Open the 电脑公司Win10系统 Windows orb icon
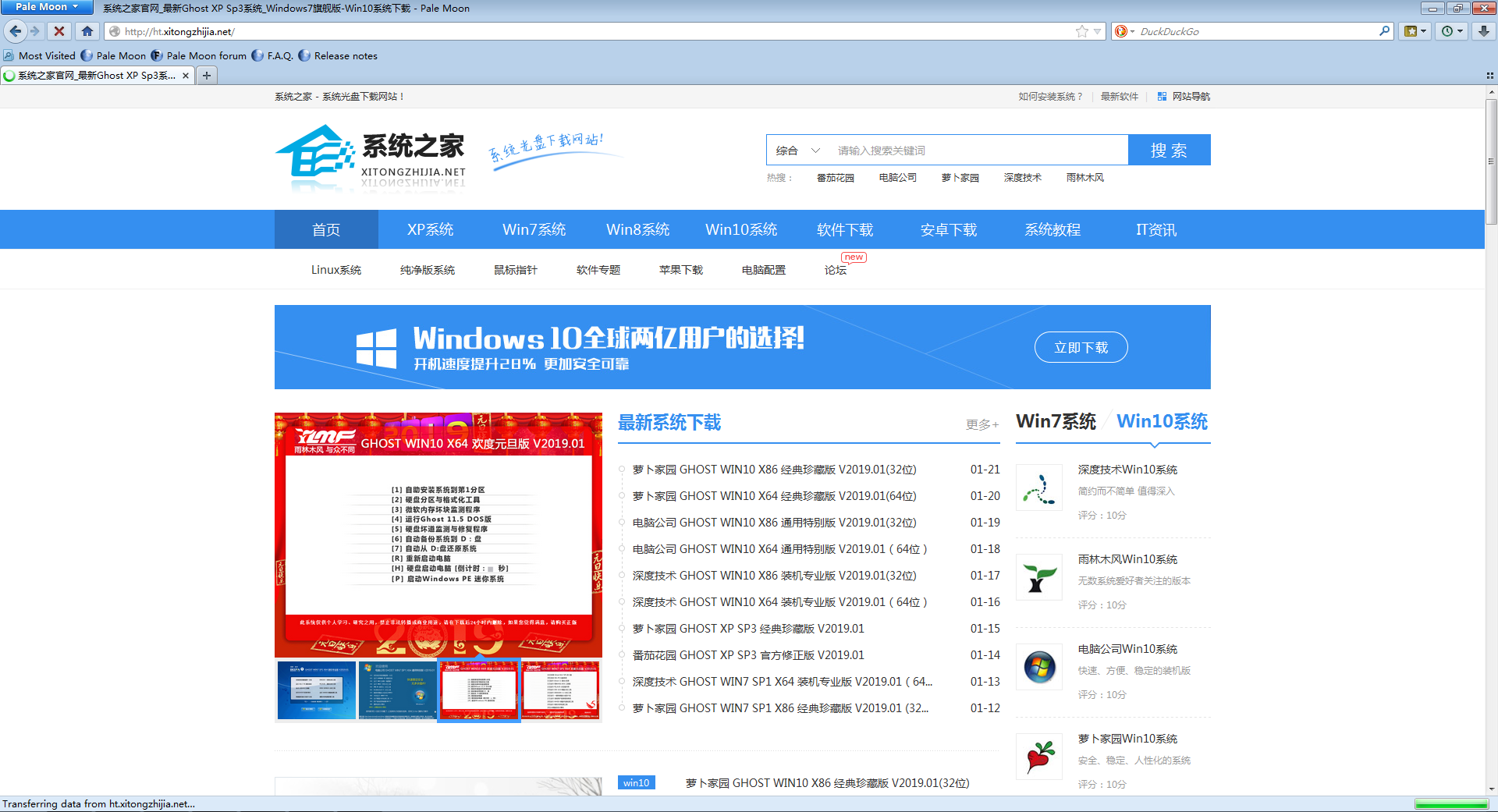Image resolution: width=1498 pixels, height=812 pixels. click(1039, 667)
